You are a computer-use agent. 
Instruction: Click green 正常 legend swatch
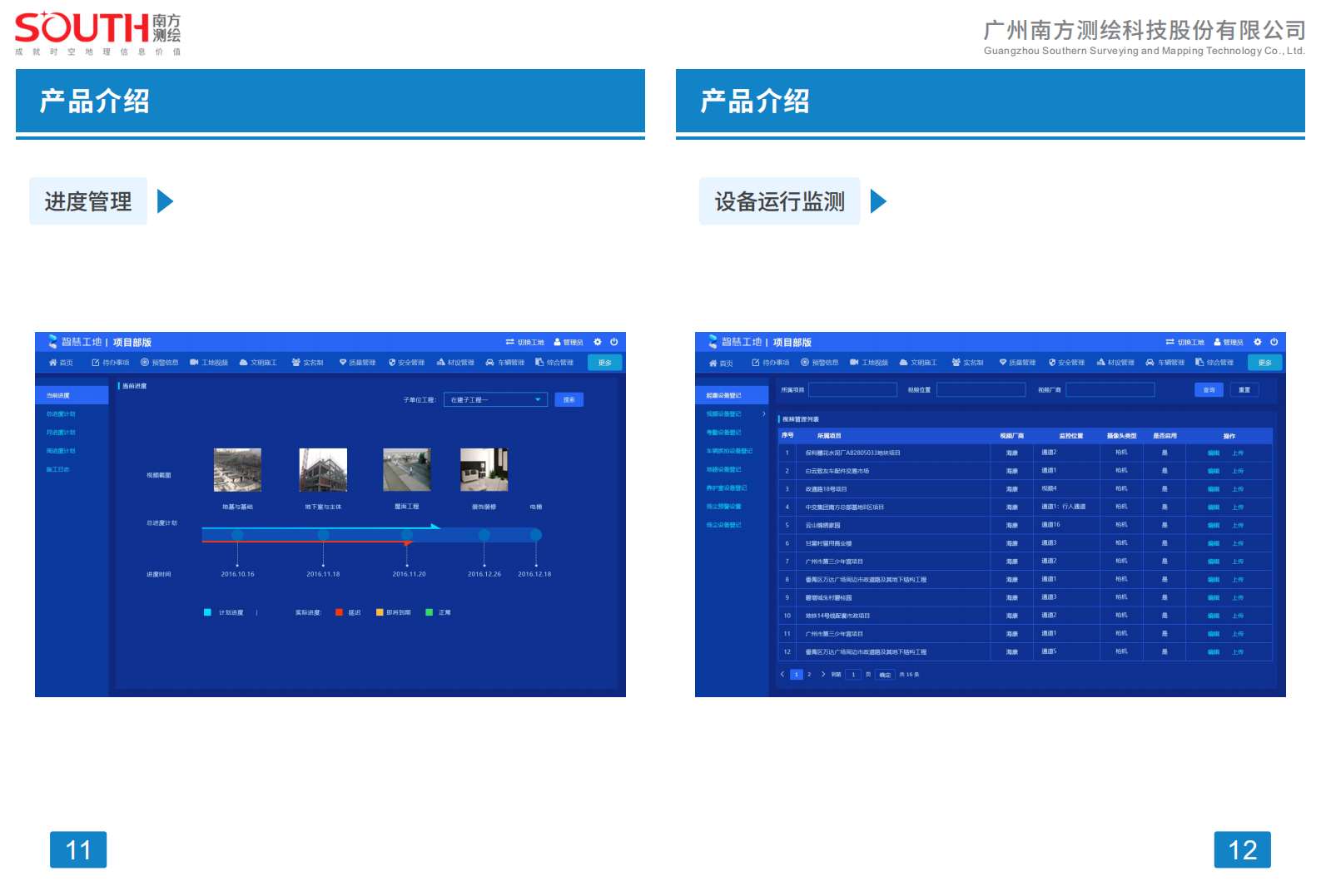430,612
